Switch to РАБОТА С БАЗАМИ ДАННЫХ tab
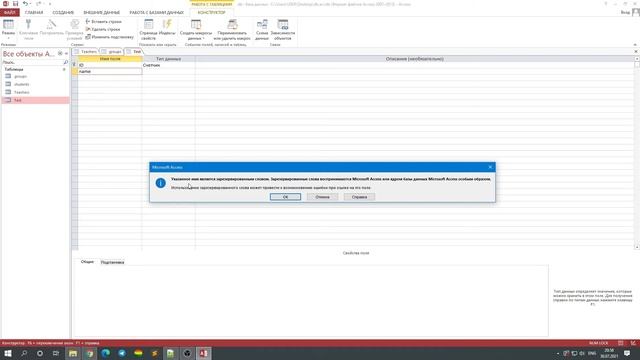This screenshot has width=640, height=360. (156, 12)
